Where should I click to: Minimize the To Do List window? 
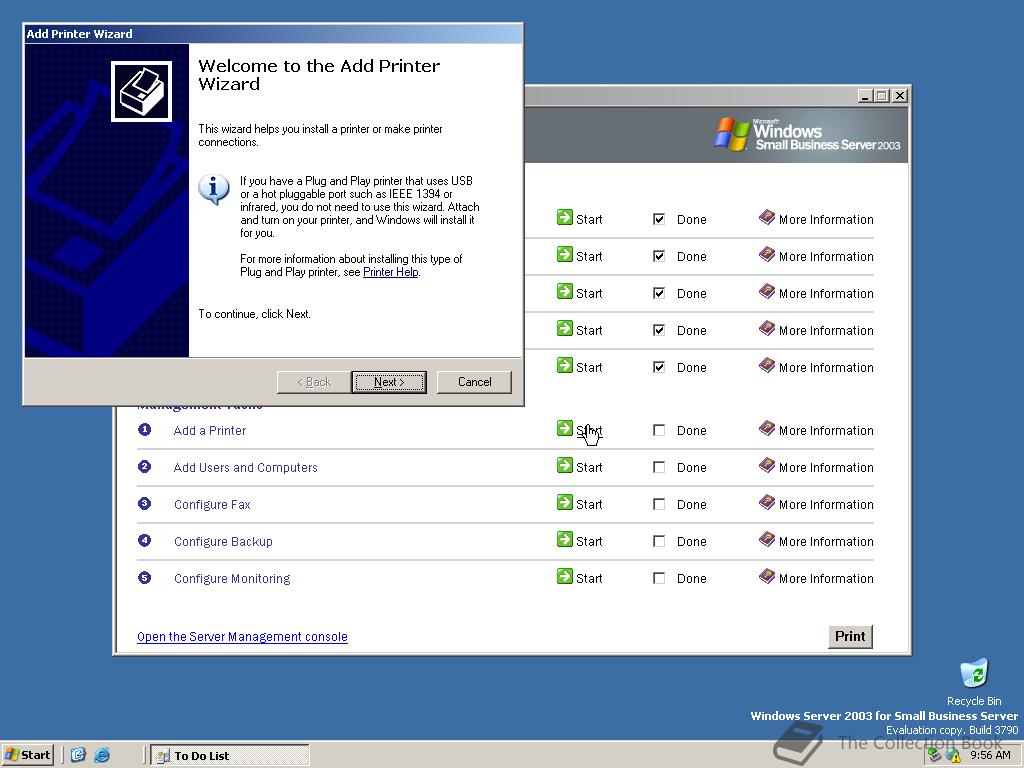pos(865,96)
